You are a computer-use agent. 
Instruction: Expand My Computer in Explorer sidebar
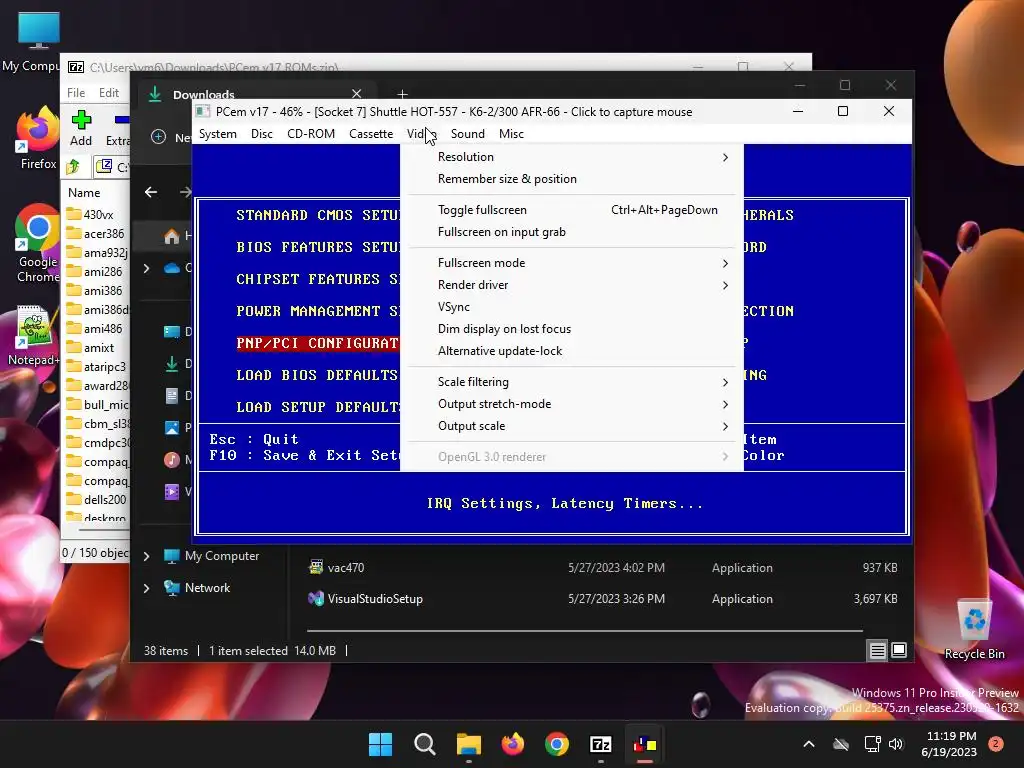pos(146,556)
